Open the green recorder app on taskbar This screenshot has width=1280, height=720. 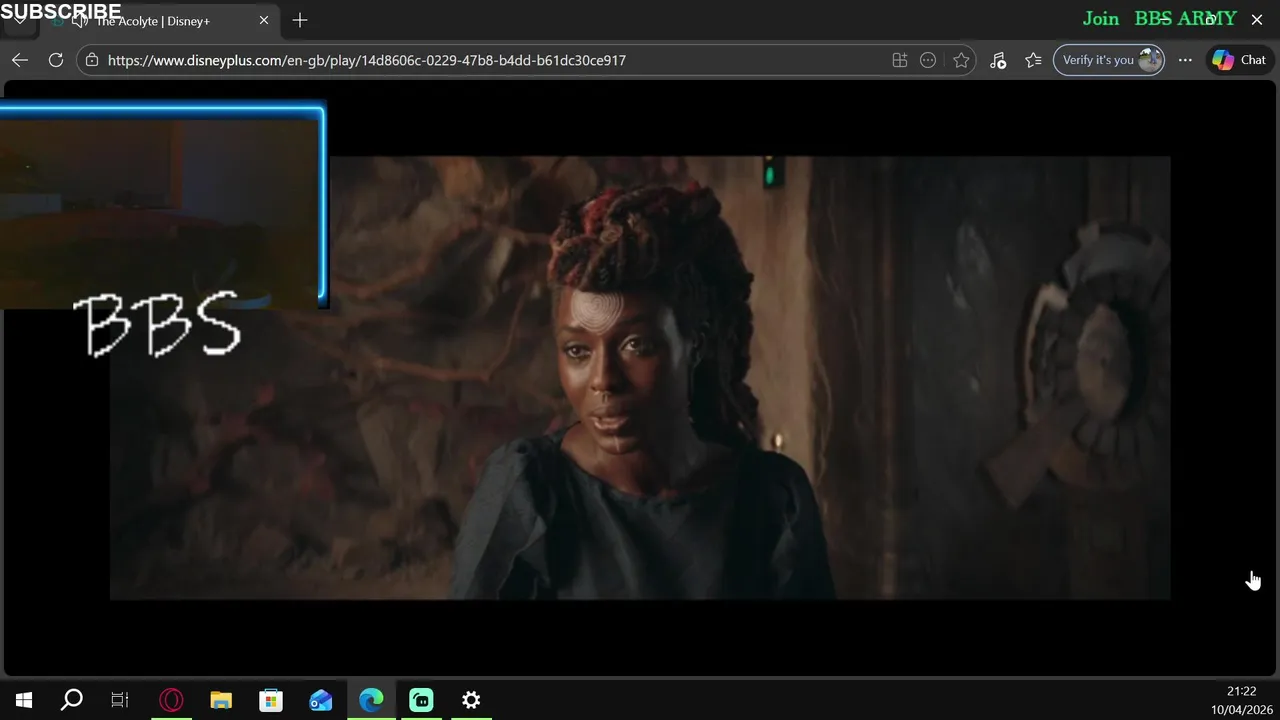421,700
